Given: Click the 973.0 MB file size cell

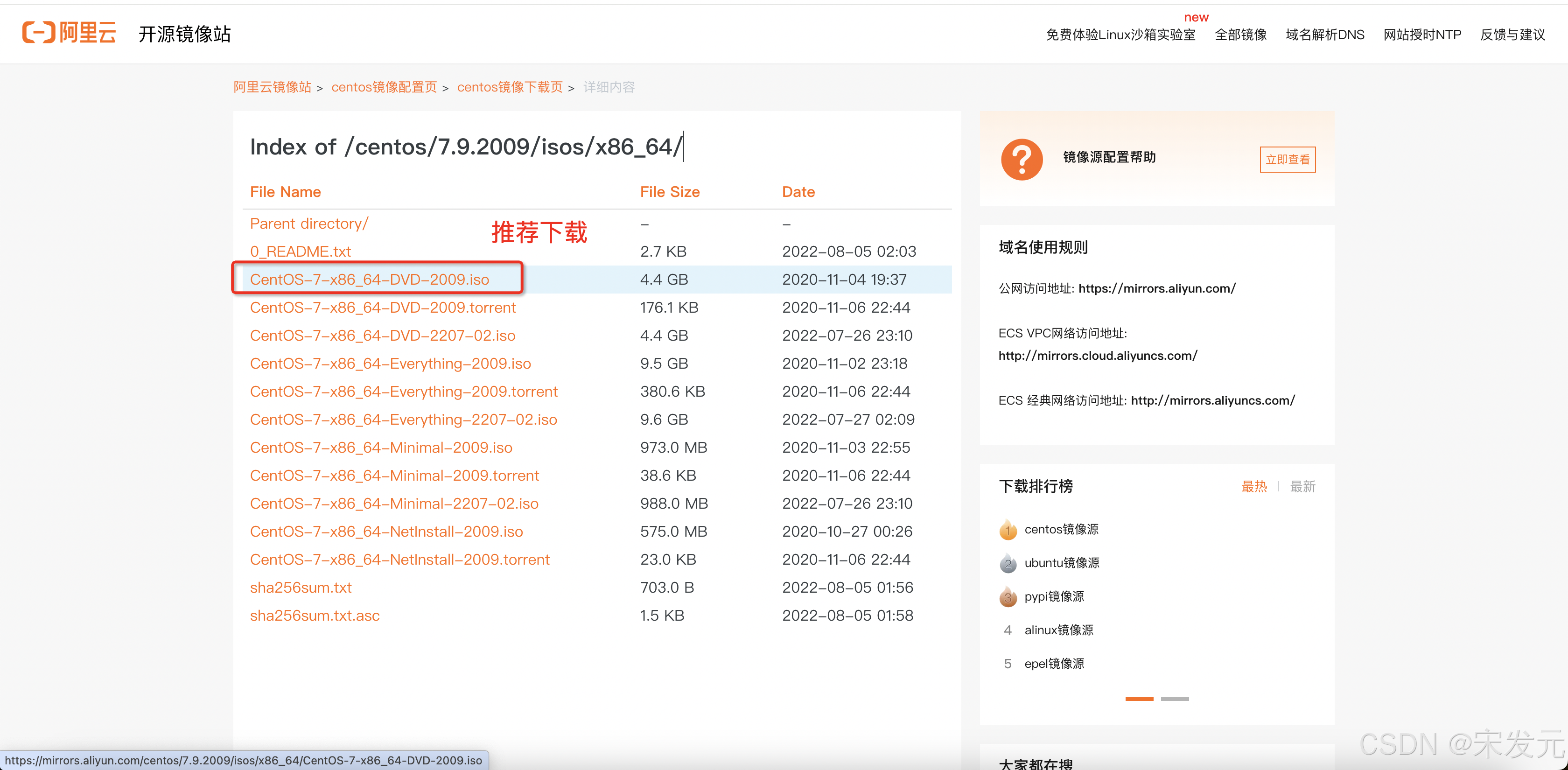Looking at the screenshot, I should [x=673, y=448].
